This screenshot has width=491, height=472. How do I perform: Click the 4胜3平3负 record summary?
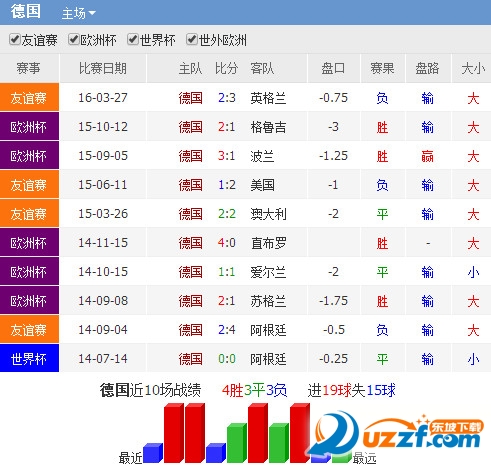click(x=254, y=390)
